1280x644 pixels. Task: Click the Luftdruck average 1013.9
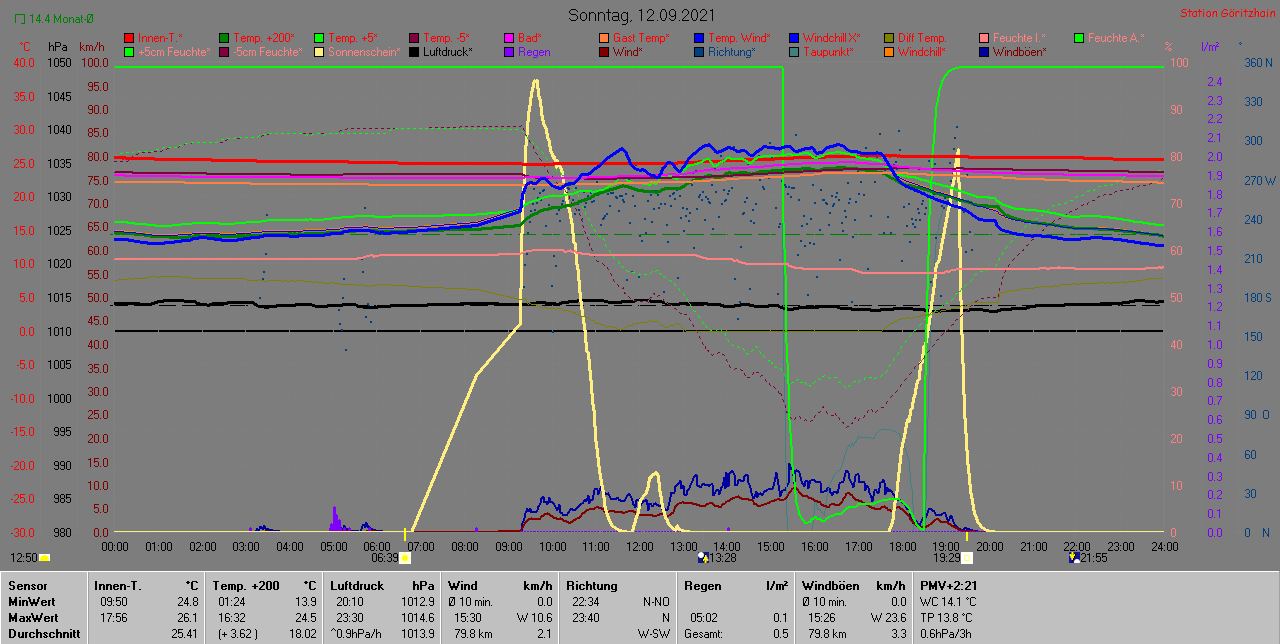click(417, 634)
